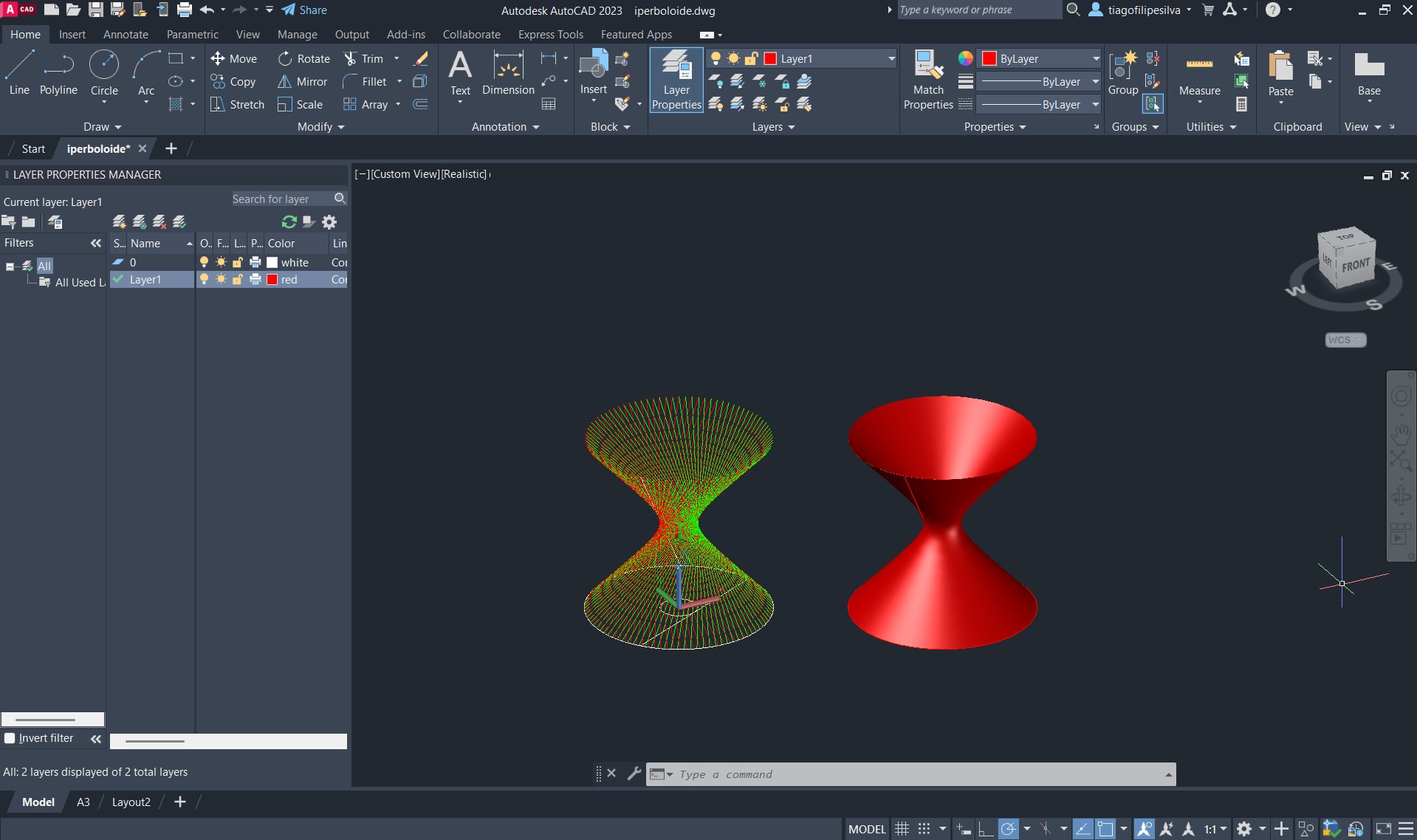Viewport: 1417px width, 840px height.
Task: Click the Array tool
Action: coord(366,104)
